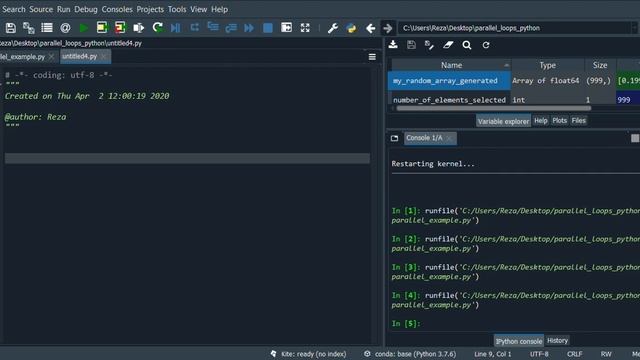Viewport: 640px width, 360px height.
Task: Switch to the History tab
Action: coord(557,340)
